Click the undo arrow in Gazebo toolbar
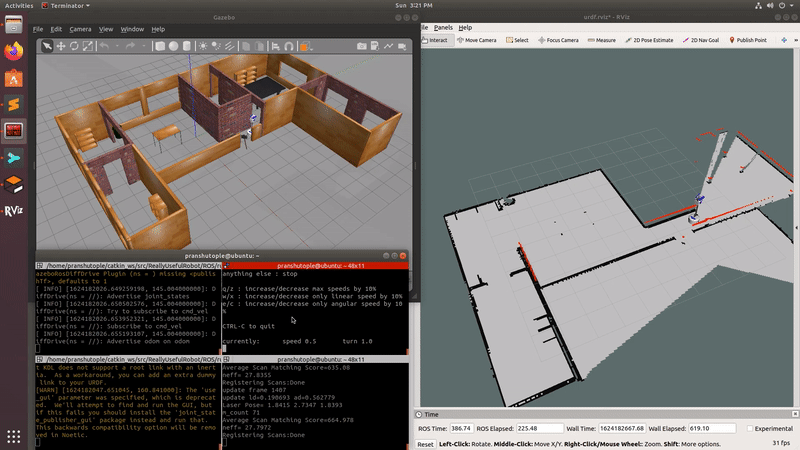This screenshot has width=800, height=450. click(x=104, y=46)
